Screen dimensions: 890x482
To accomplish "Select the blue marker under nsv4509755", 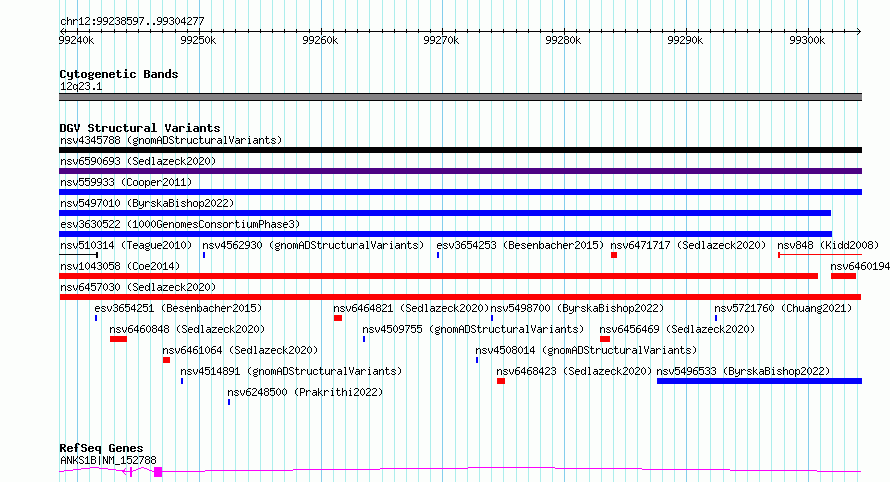I will pyautogui.click(x=364, y=340).
